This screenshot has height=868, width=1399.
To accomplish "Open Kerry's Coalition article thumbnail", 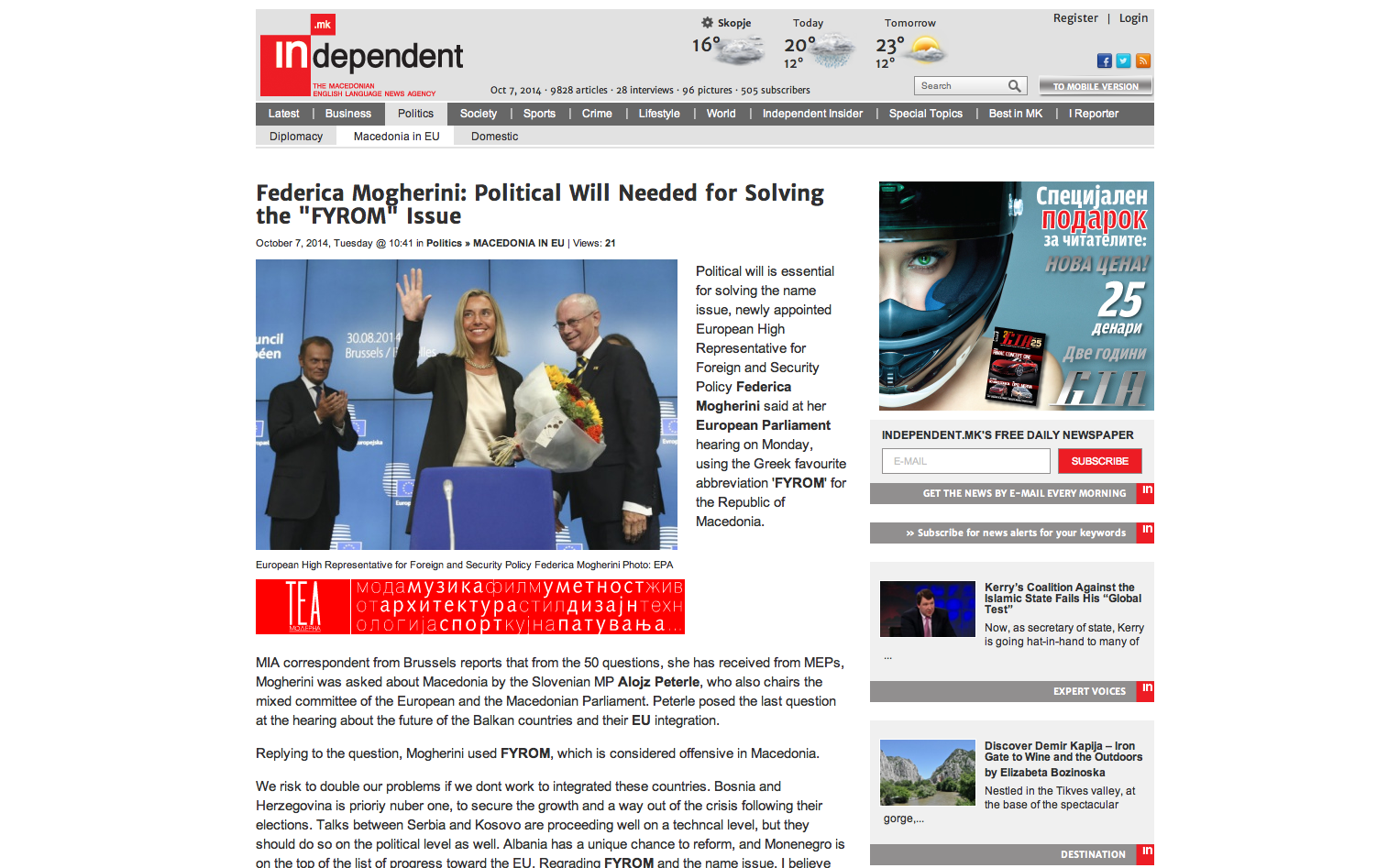I will [927, 609].
